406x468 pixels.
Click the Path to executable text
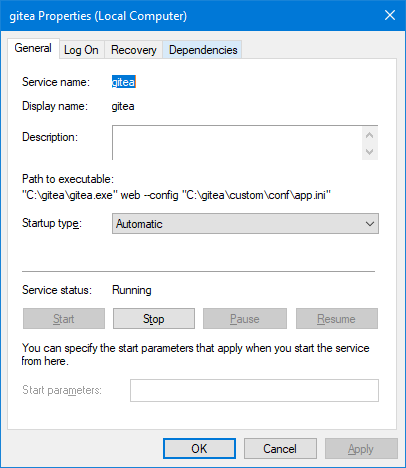click(x=176, y=195)
